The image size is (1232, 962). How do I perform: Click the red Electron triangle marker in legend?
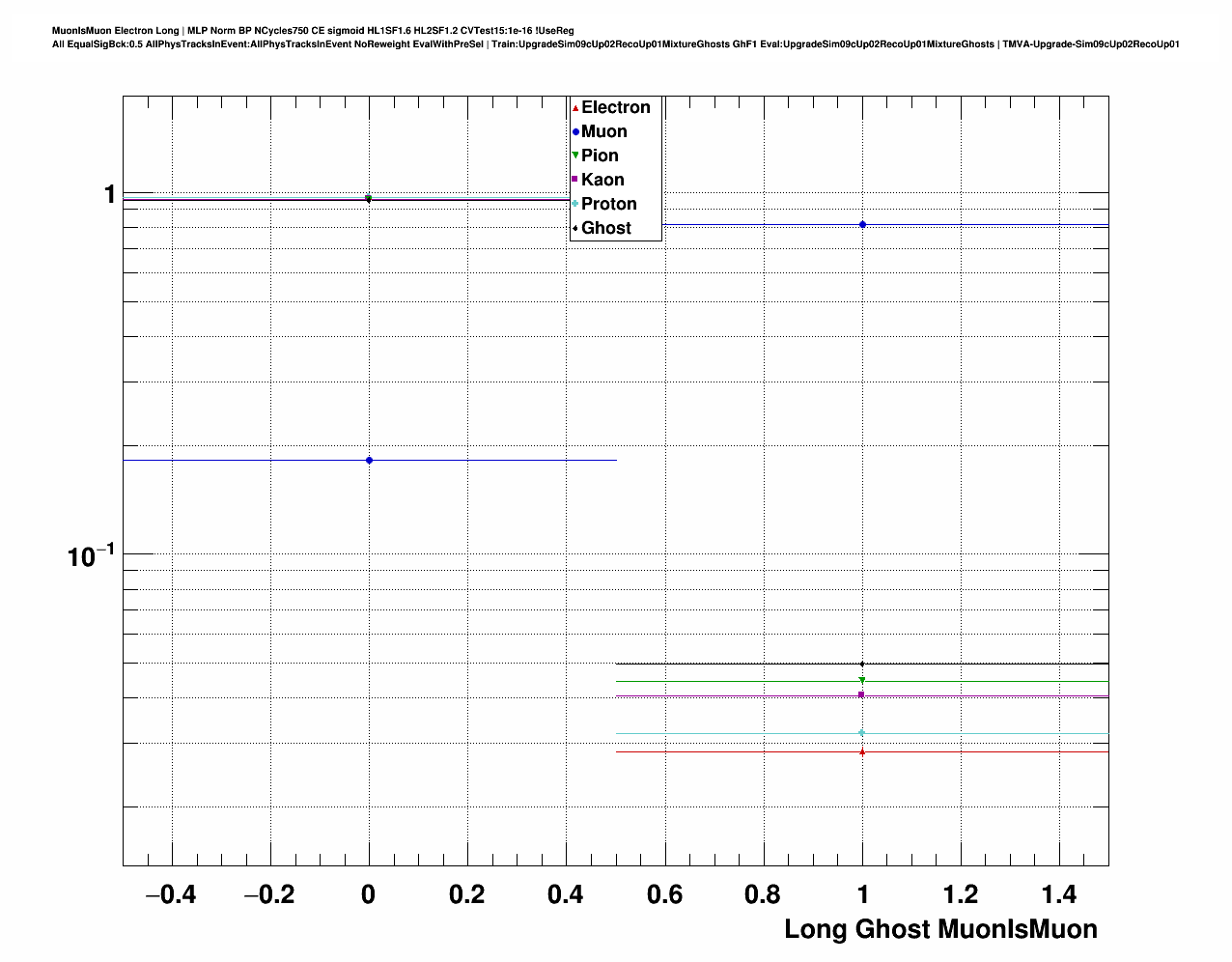(575, 108)
